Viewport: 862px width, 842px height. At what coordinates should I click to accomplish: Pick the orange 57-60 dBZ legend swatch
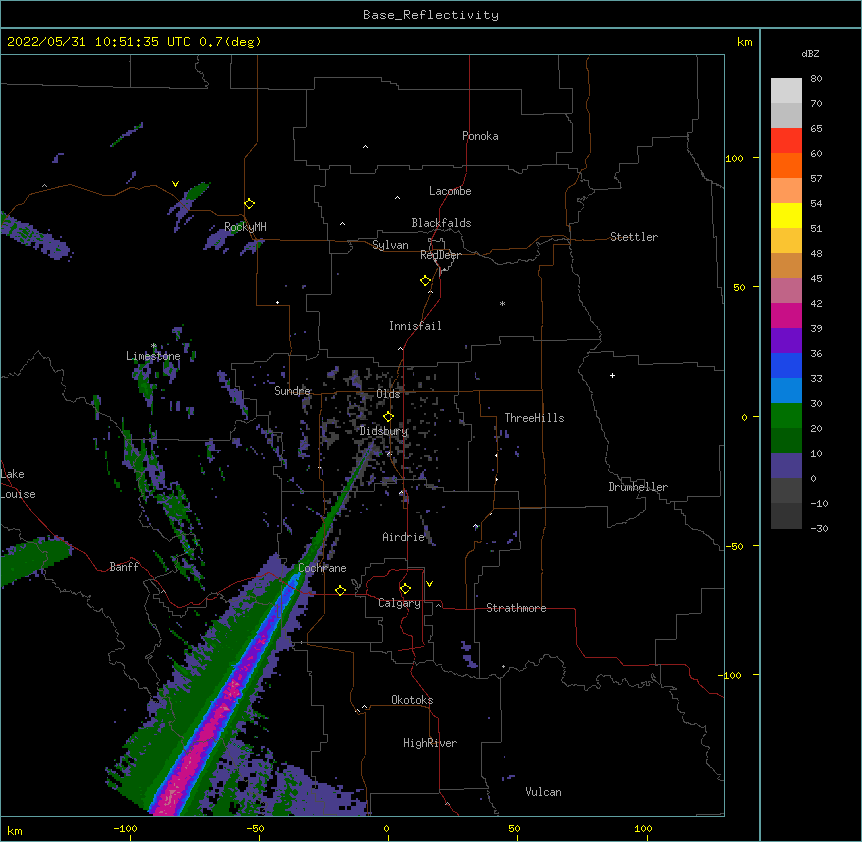click(x=786, y=165)
